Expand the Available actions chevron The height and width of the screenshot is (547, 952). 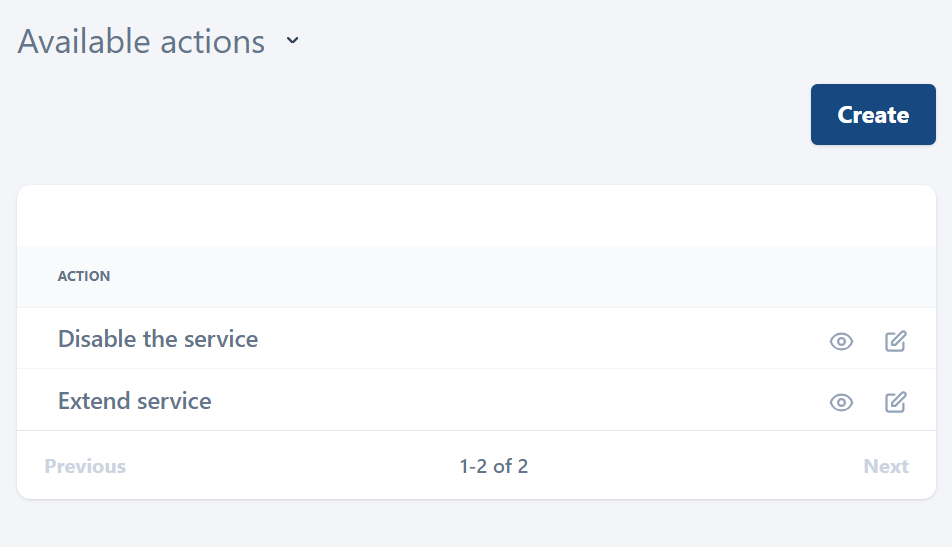292,42
